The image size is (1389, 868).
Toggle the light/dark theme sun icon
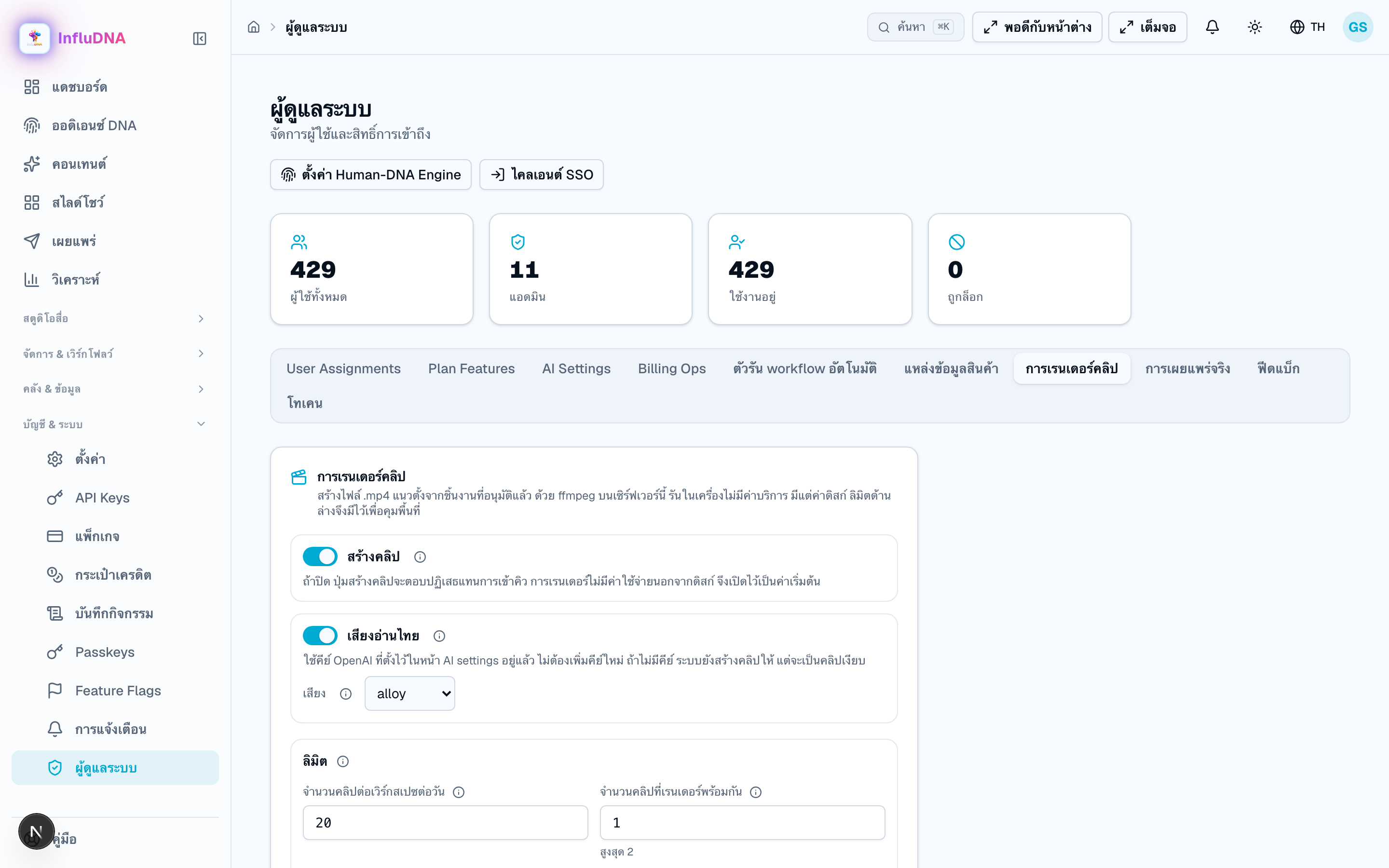(1255, 27)
